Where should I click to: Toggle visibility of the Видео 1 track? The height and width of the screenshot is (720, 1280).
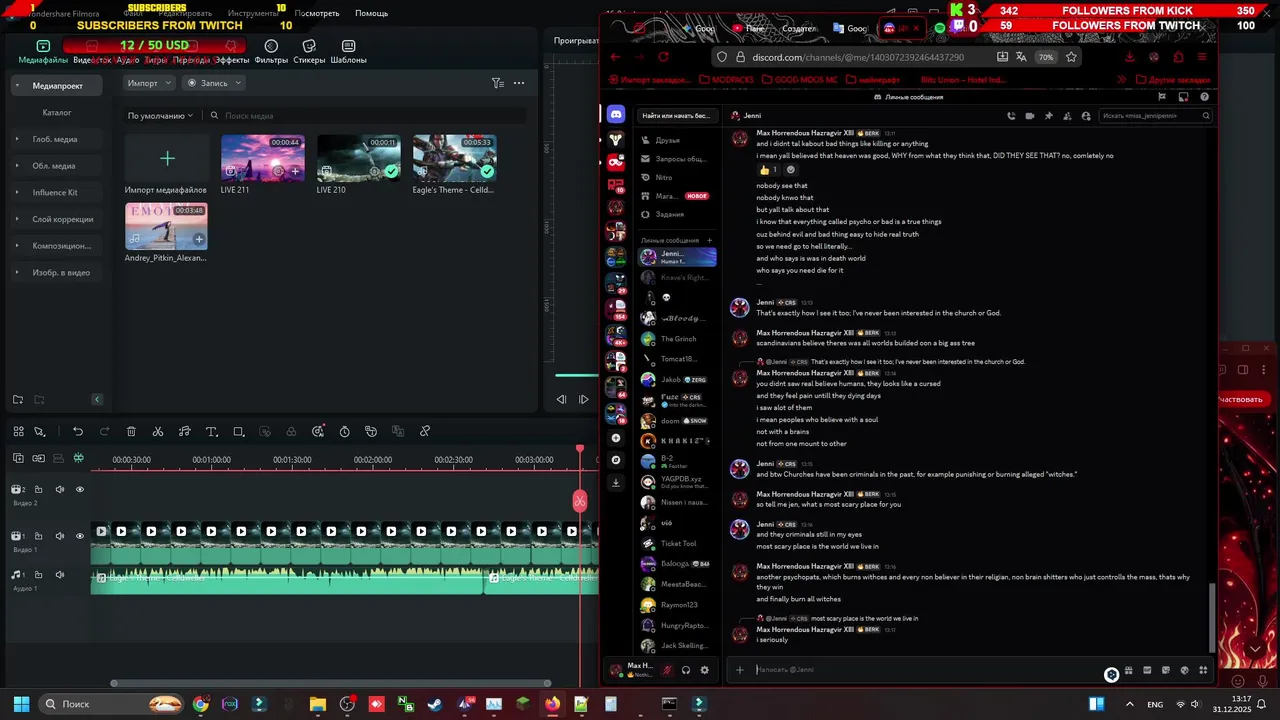point(80,536)
